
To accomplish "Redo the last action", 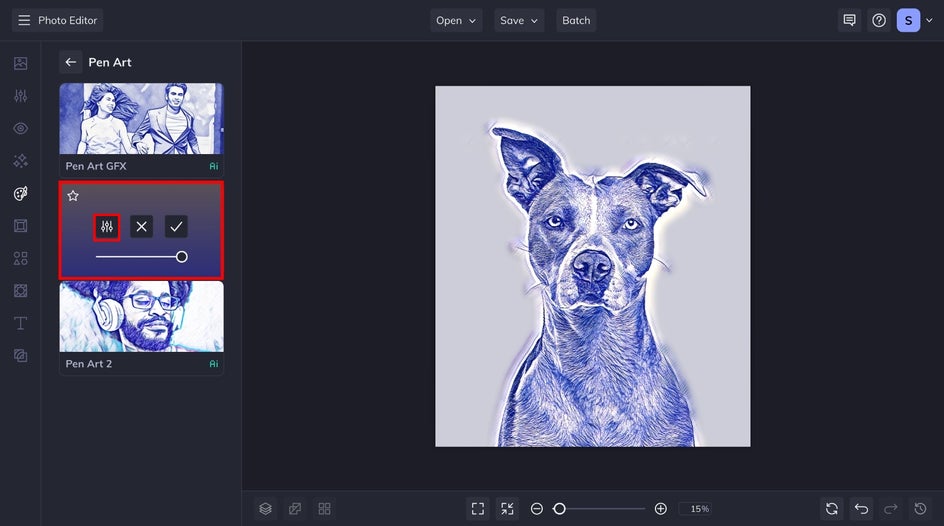I will (891, 509).
